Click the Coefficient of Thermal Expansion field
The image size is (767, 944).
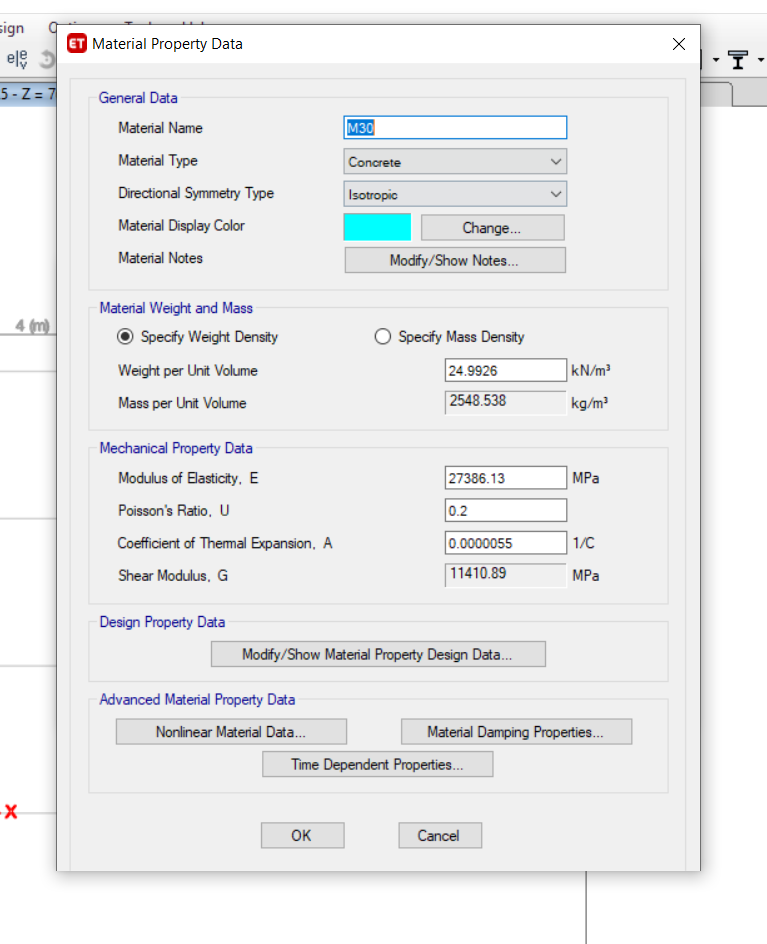pos(505,543)
